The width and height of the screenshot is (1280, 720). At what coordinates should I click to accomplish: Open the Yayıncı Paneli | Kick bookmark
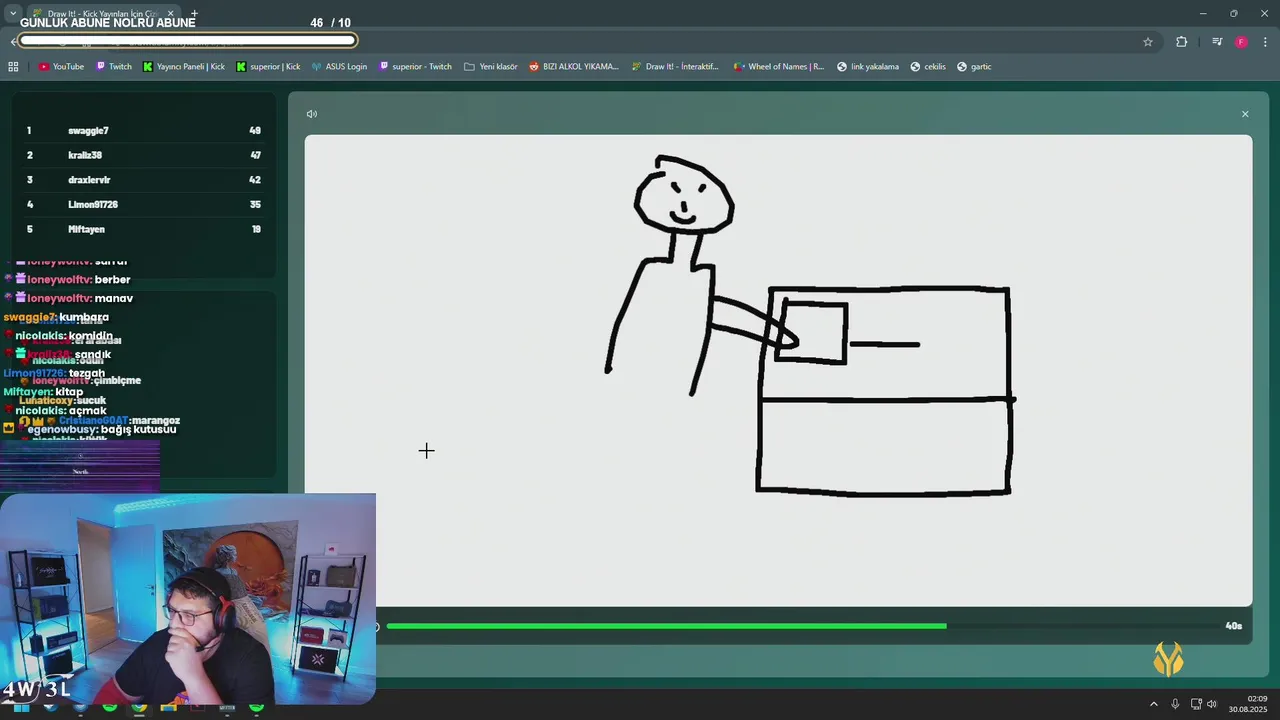184,67
